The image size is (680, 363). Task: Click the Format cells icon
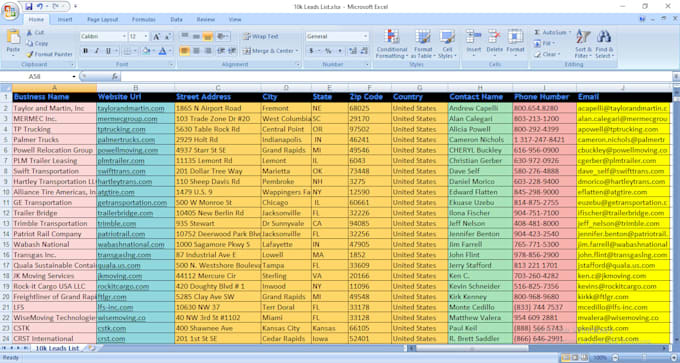pyautogui.click(x=515, y=36)
